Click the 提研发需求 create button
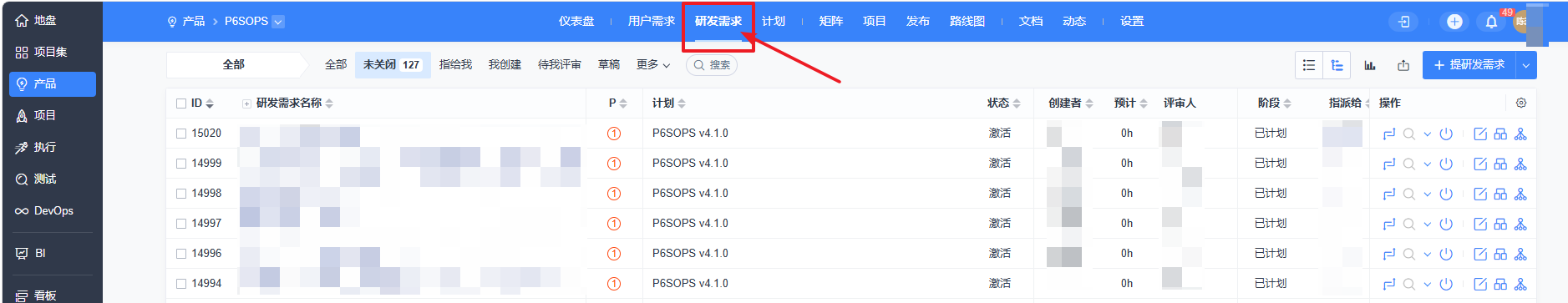Viewport: 1568px width, 303px height. pos(1470,65)
